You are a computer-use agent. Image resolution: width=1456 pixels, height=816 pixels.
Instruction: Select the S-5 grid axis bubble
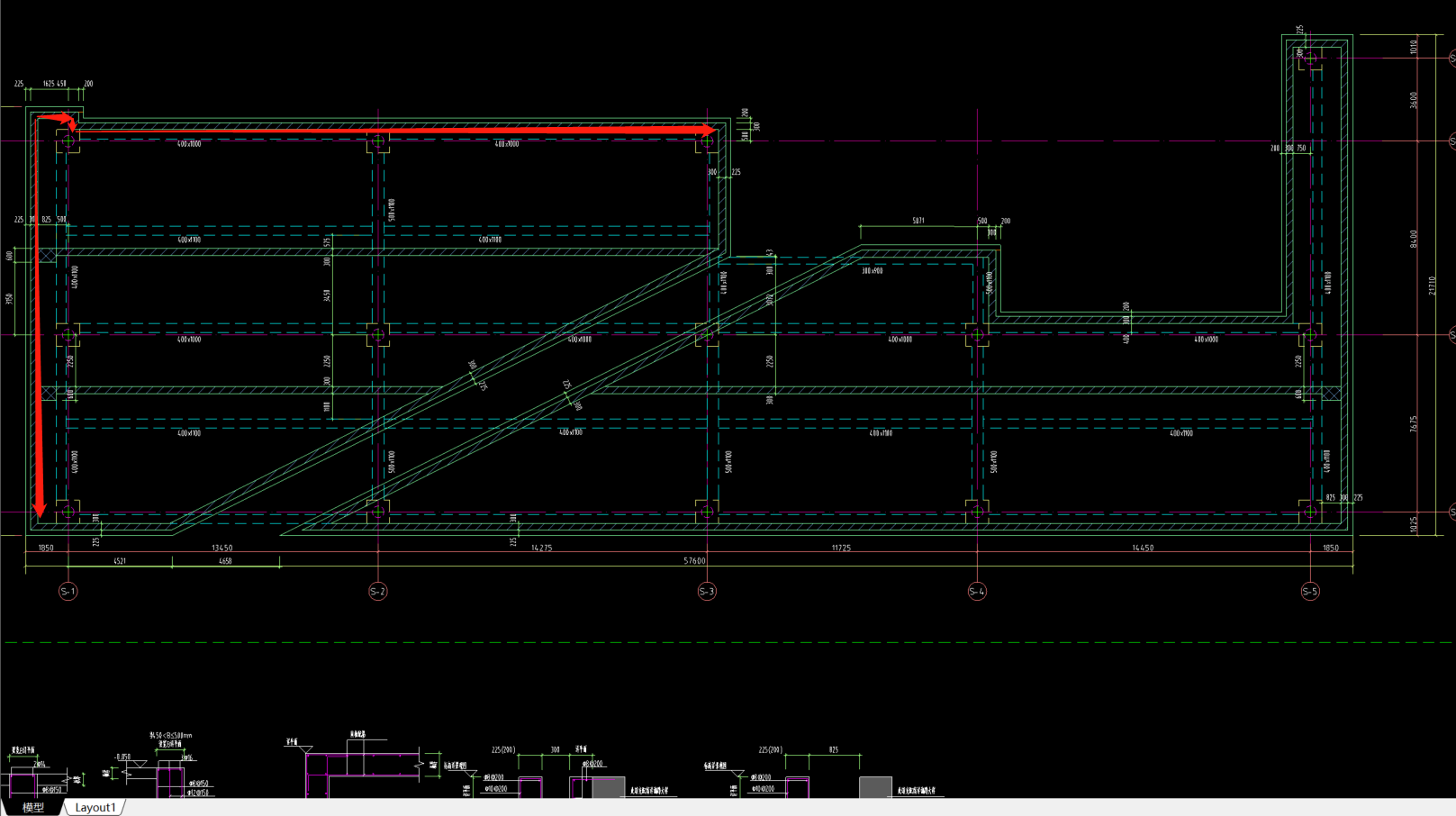tap(1310, 592)
